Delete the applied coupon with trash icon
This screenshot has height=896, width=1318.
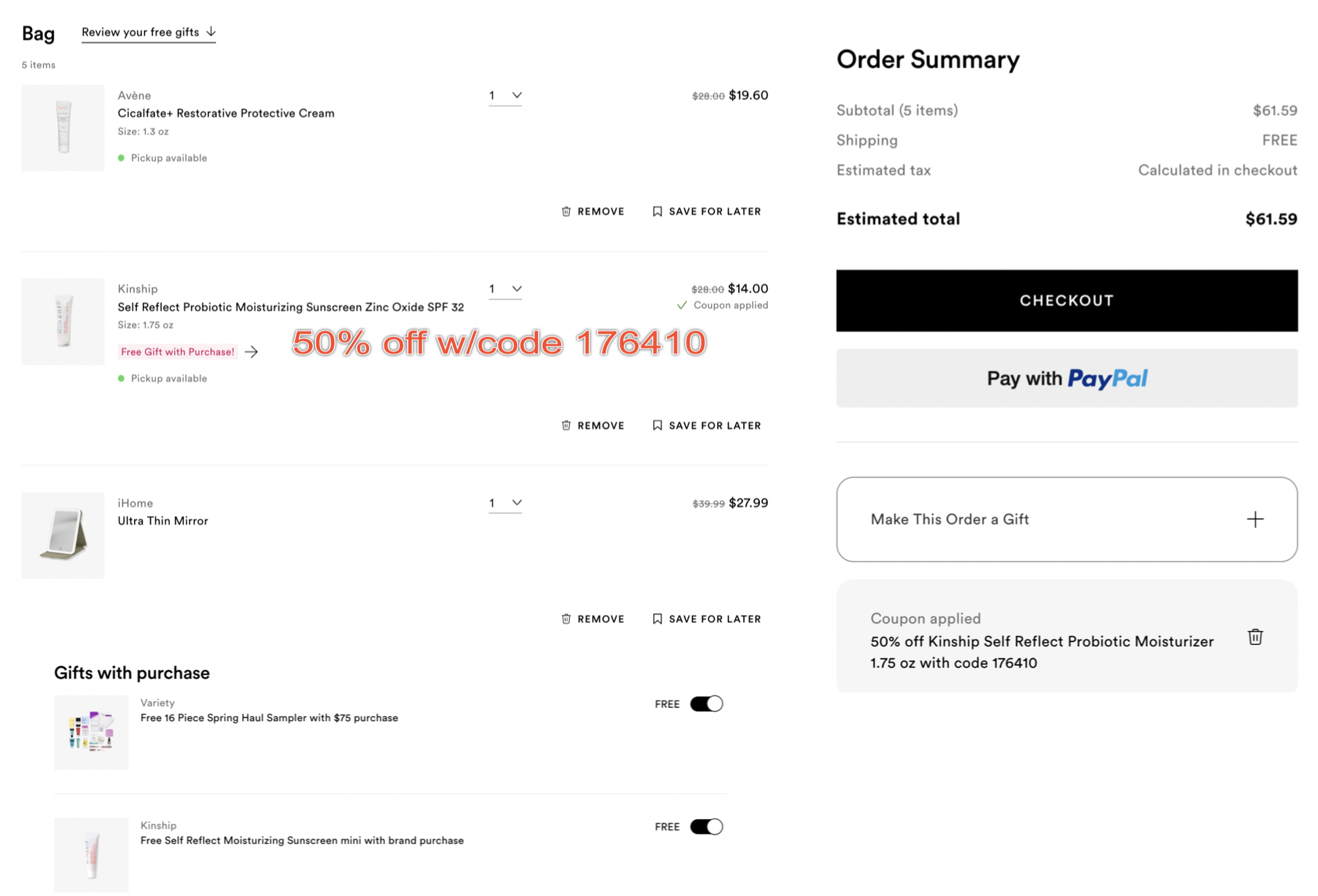pos(1255,637)
